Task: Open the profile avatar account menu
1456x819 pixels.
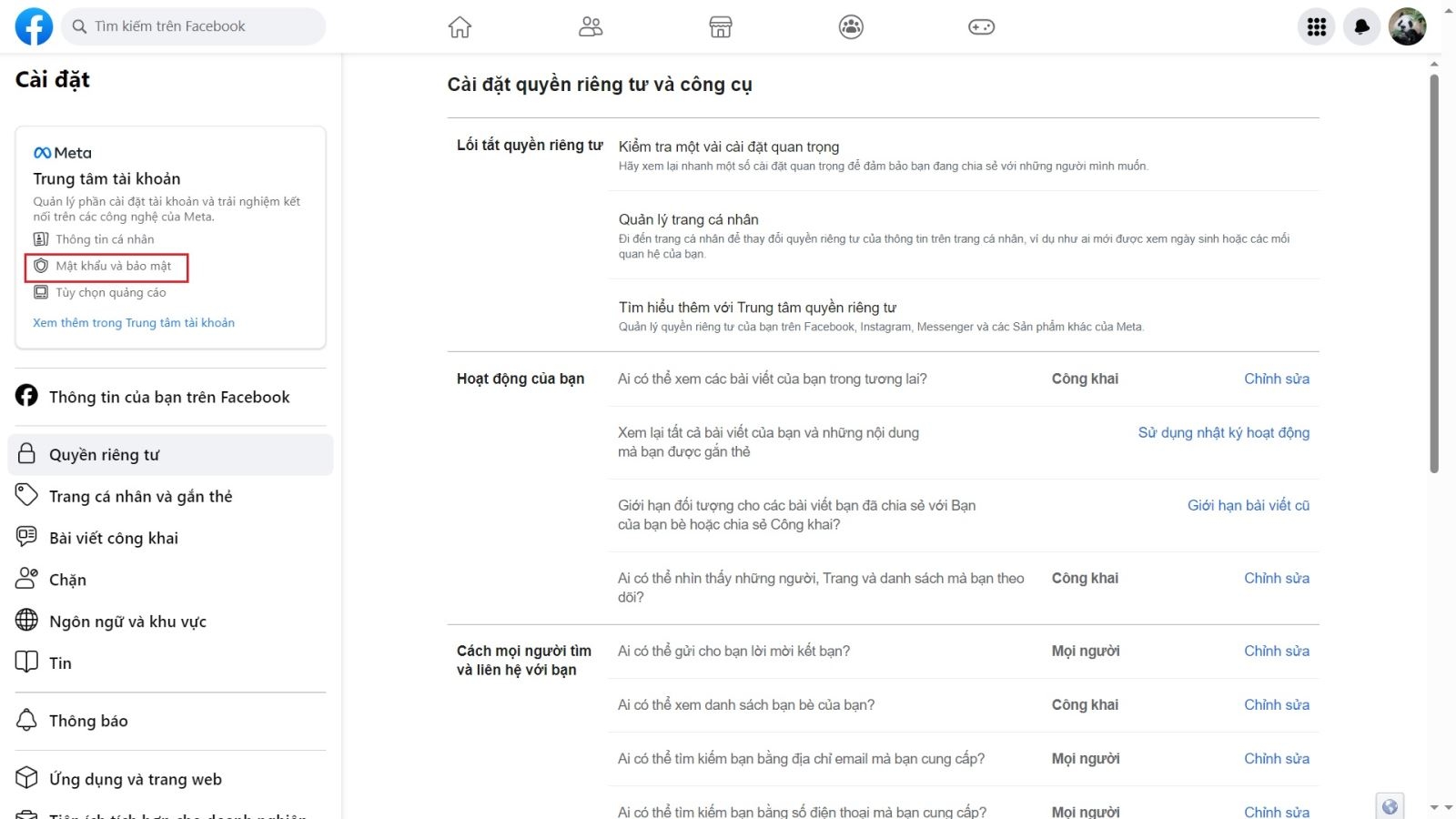Action: [x=1407, y=27]
